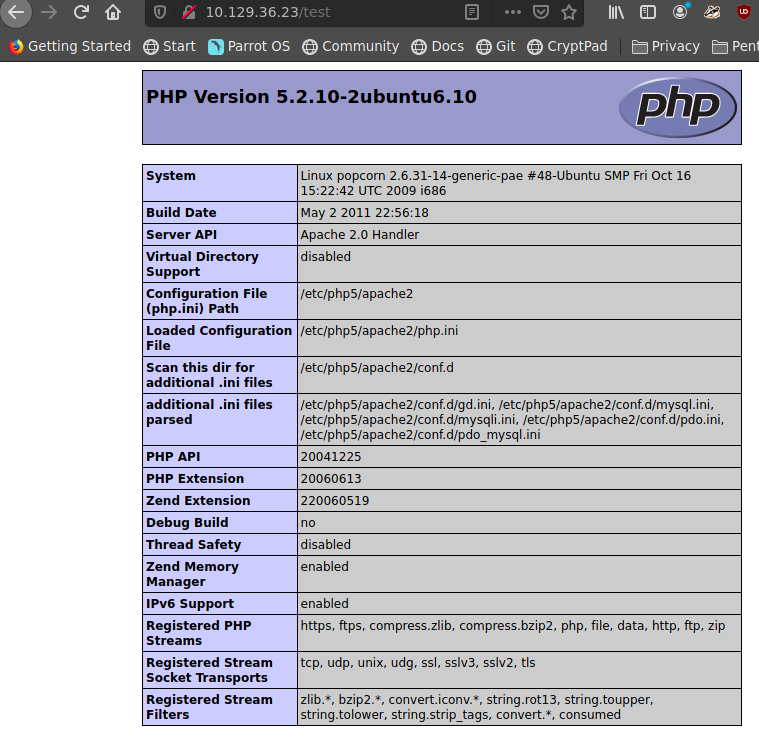Reload the current page
759x732 pixels.
coord(81,12)
